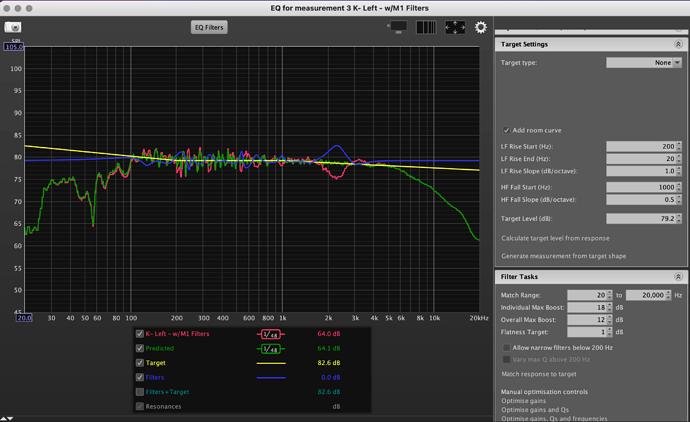The height and width of the screenshot is (422, 690).
Task: Adjust the LF Rise Slope stepper
Action: coord(679,171)
